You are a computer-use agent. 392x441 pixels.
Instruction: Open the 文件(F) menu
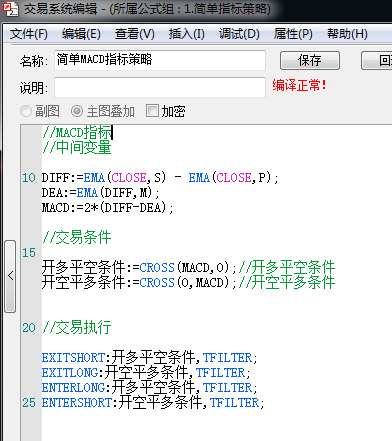[29, 34]
